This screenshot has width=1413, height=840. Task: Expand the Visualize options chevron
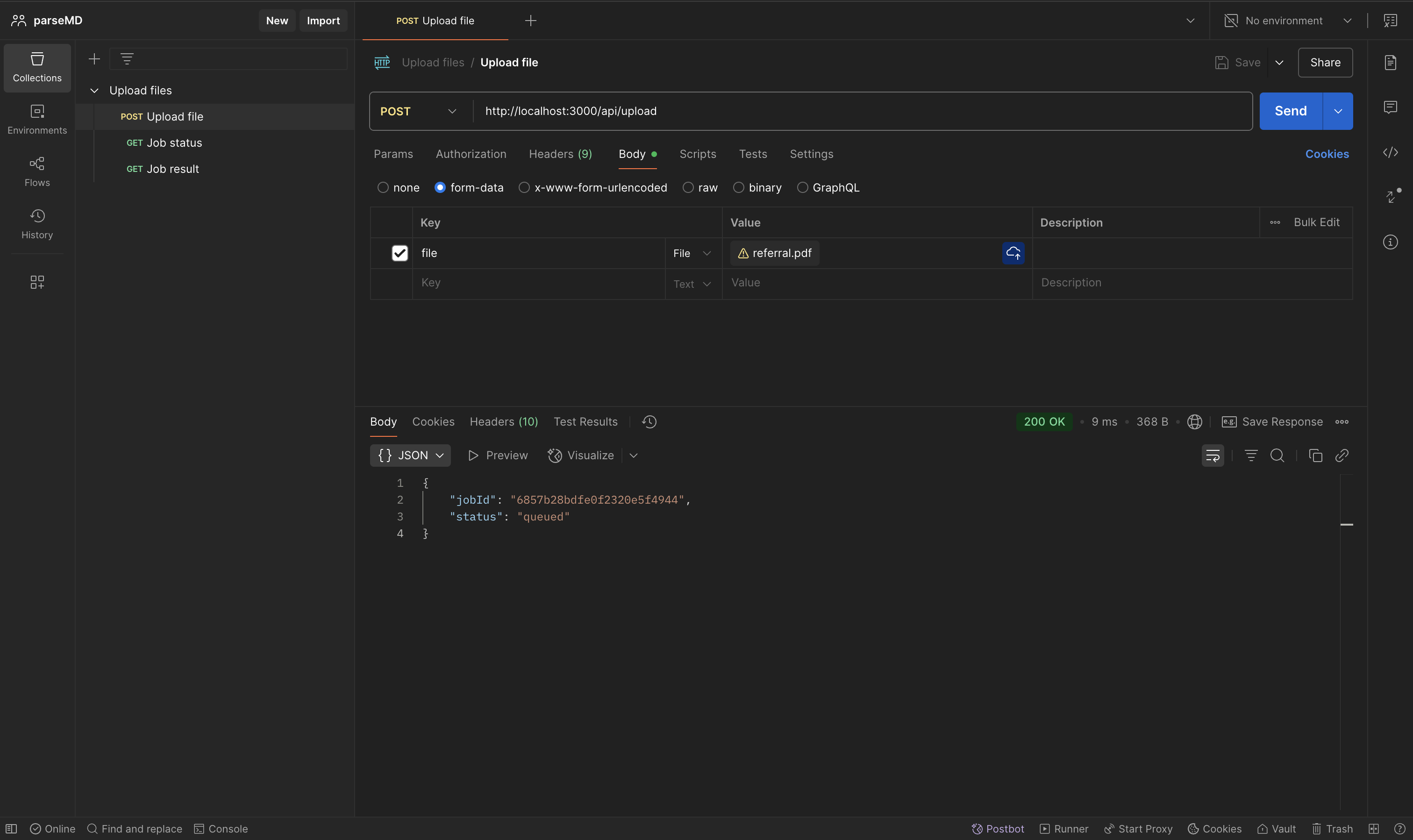[x=634, y=456]
